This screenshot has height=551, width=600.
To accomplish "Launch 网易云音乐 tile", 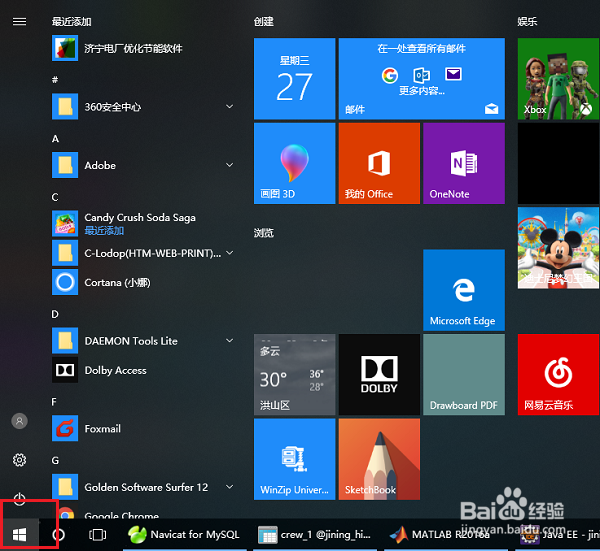I will [559, 375].
